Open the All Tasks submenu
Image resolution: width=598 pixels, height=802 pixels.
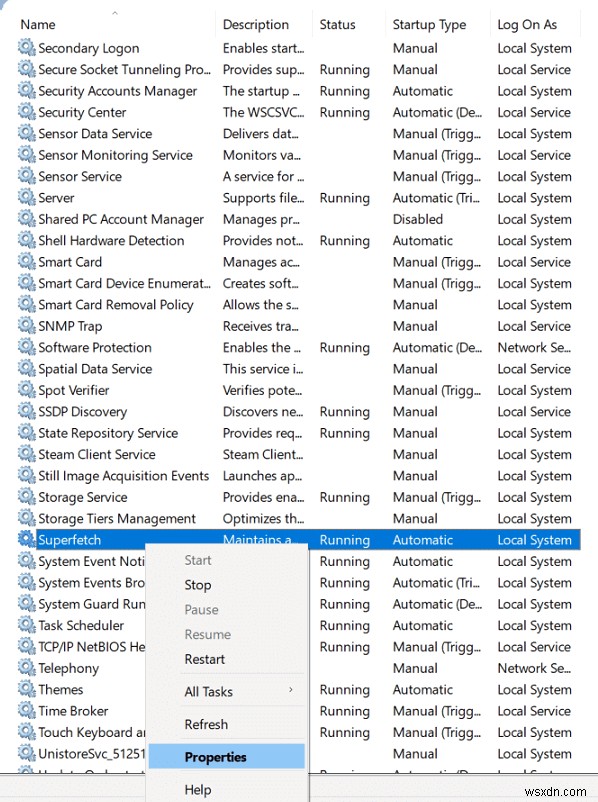[228, 692]
